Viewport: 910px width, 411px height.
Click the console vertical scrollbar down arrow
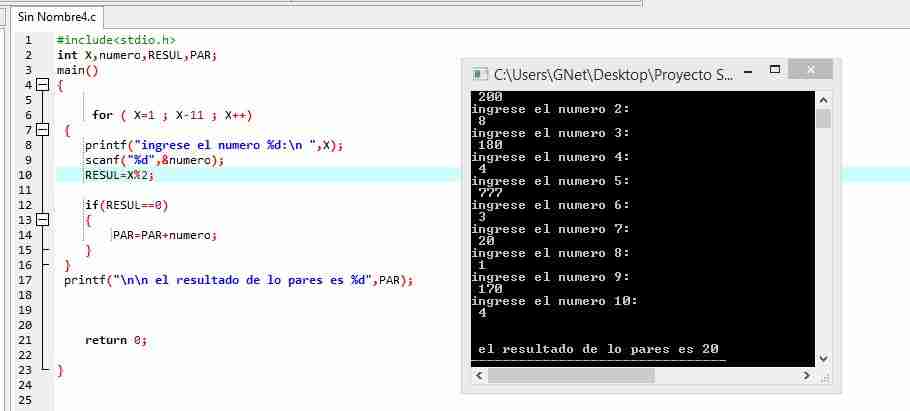[823, 359]
